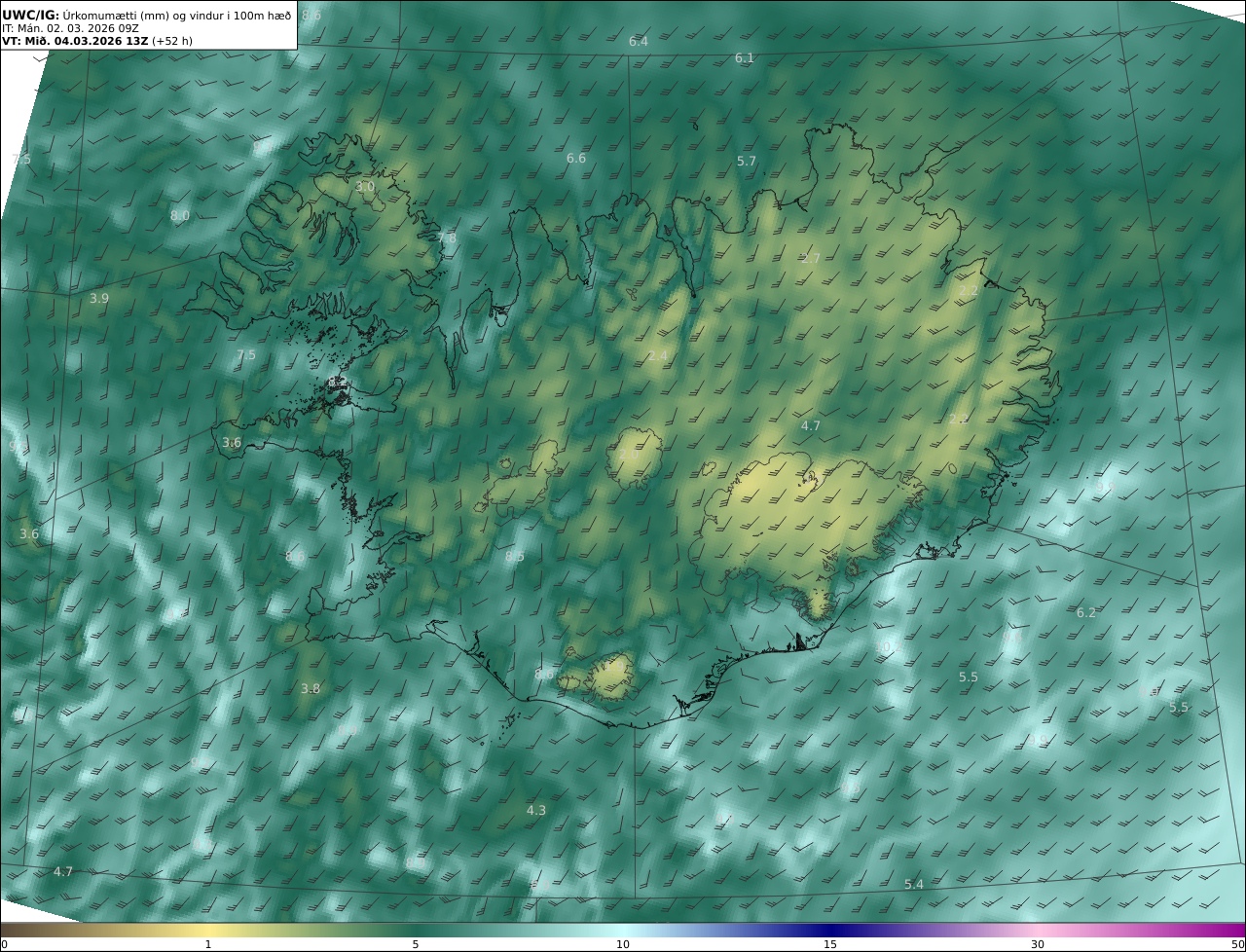Click the UWC/IG Úrkomumætti map title
This screenshot has width=1246, height=952.
(x=146, y=15)
